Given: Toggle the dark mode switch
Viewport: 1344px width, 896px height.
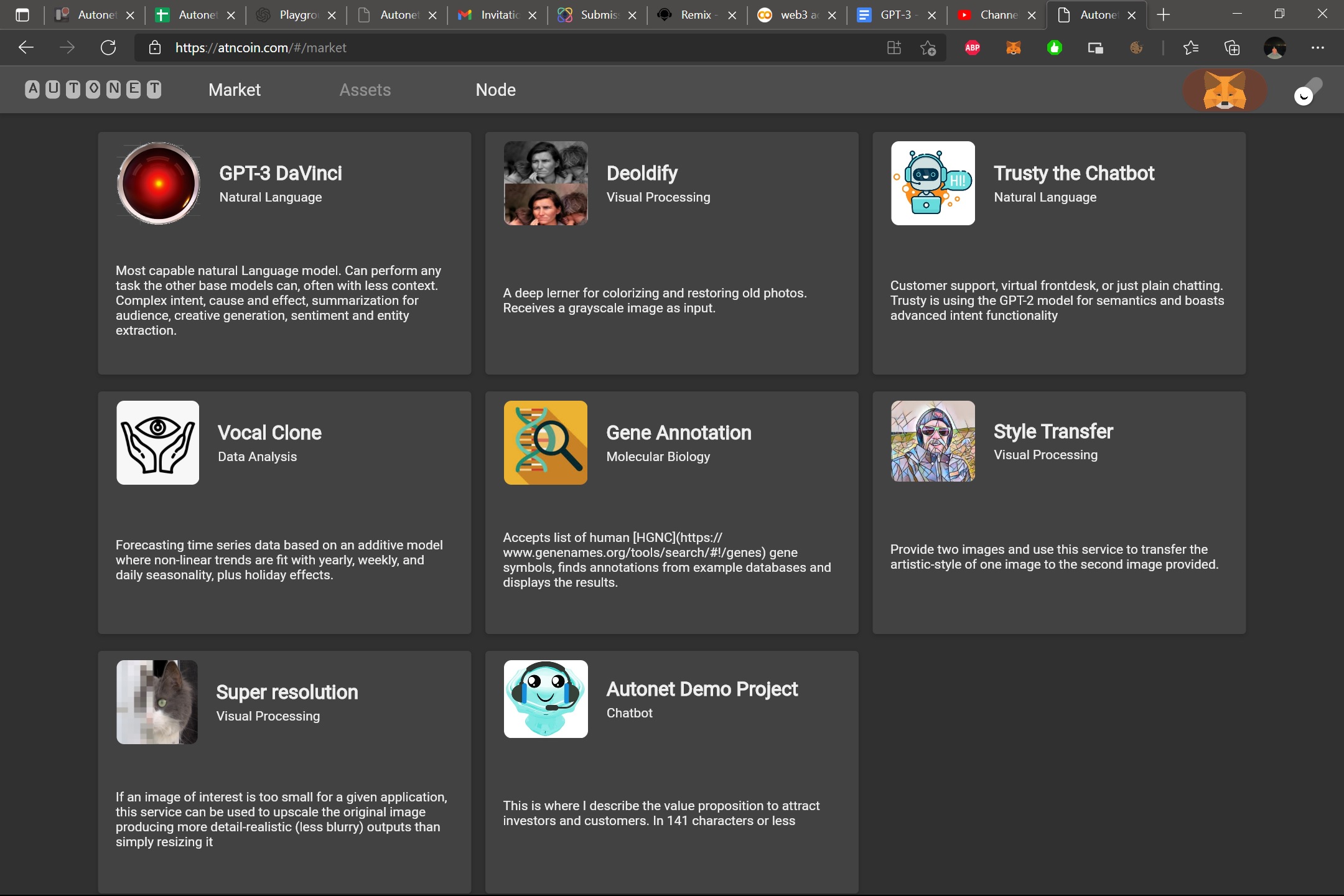Looking at the screenshot, I should click(x=1308, y=91).
